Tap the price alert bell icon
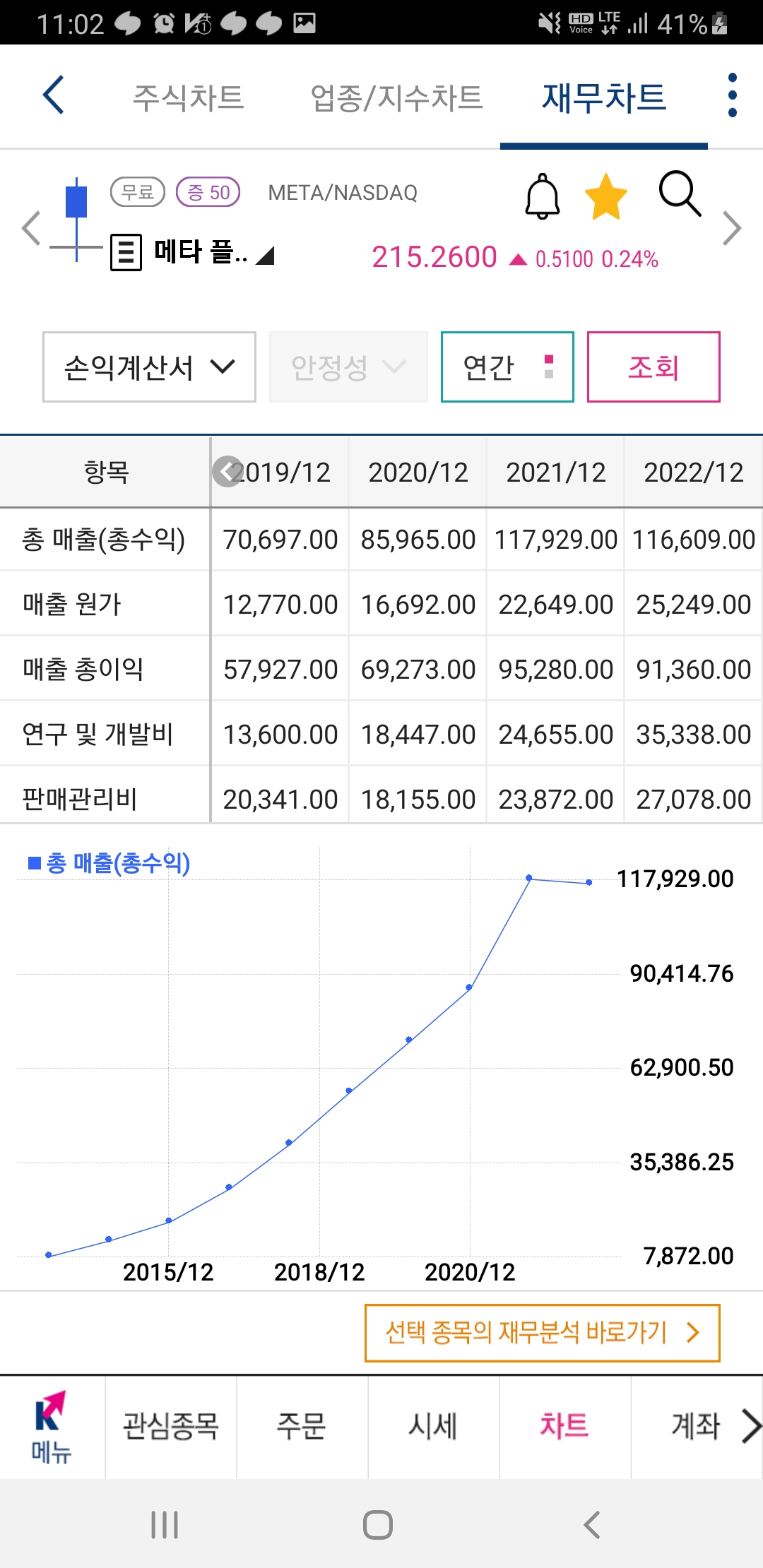The image size is (763, 1568). coord(543,196)
